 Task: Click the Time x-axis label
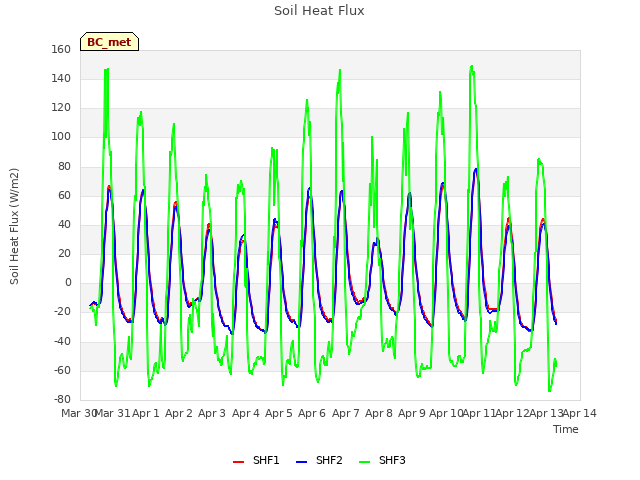click(x=566, y=429)
